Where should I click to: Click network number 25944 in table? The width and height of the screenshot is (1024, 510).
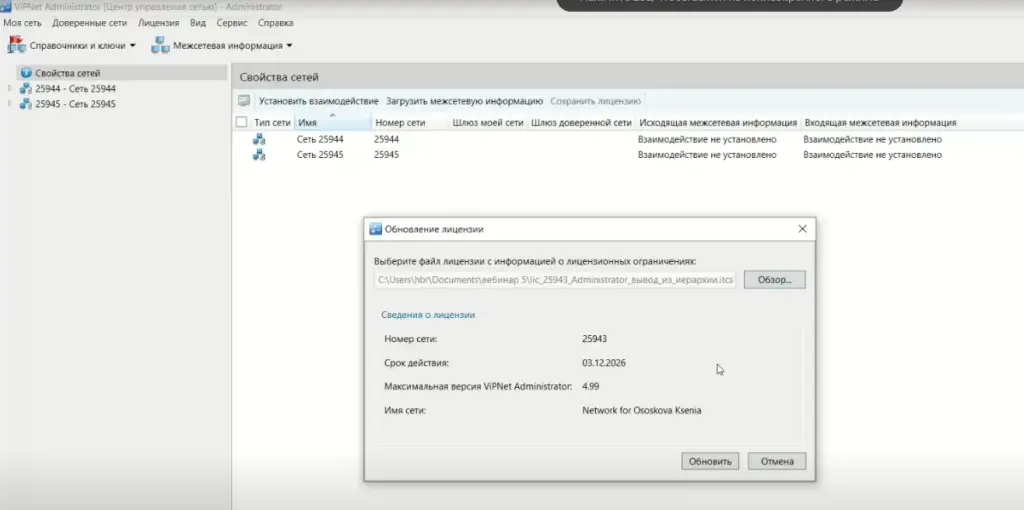click(387, 139)
